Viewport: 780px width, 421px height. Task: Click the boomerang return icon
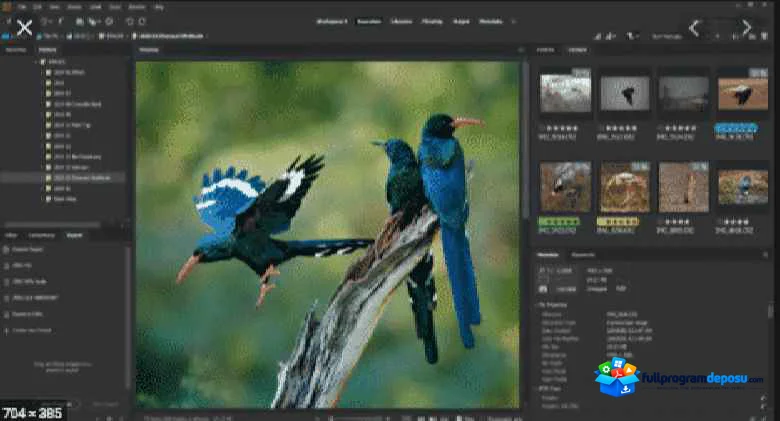61,21
